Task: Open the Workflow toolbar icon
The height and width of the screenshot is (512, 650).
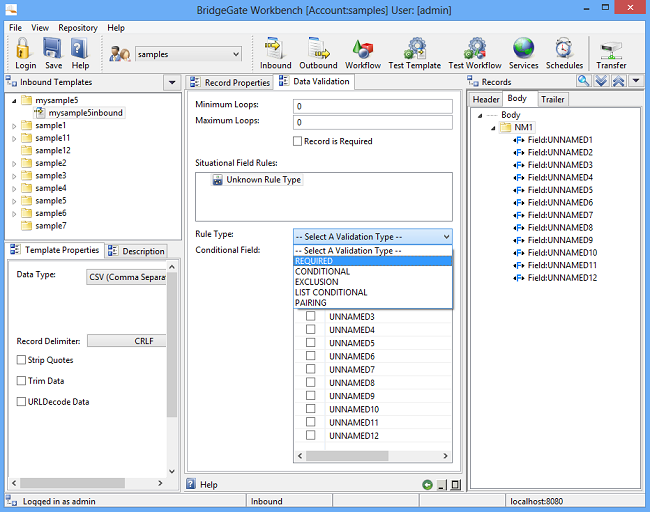Action: point(363,49)
